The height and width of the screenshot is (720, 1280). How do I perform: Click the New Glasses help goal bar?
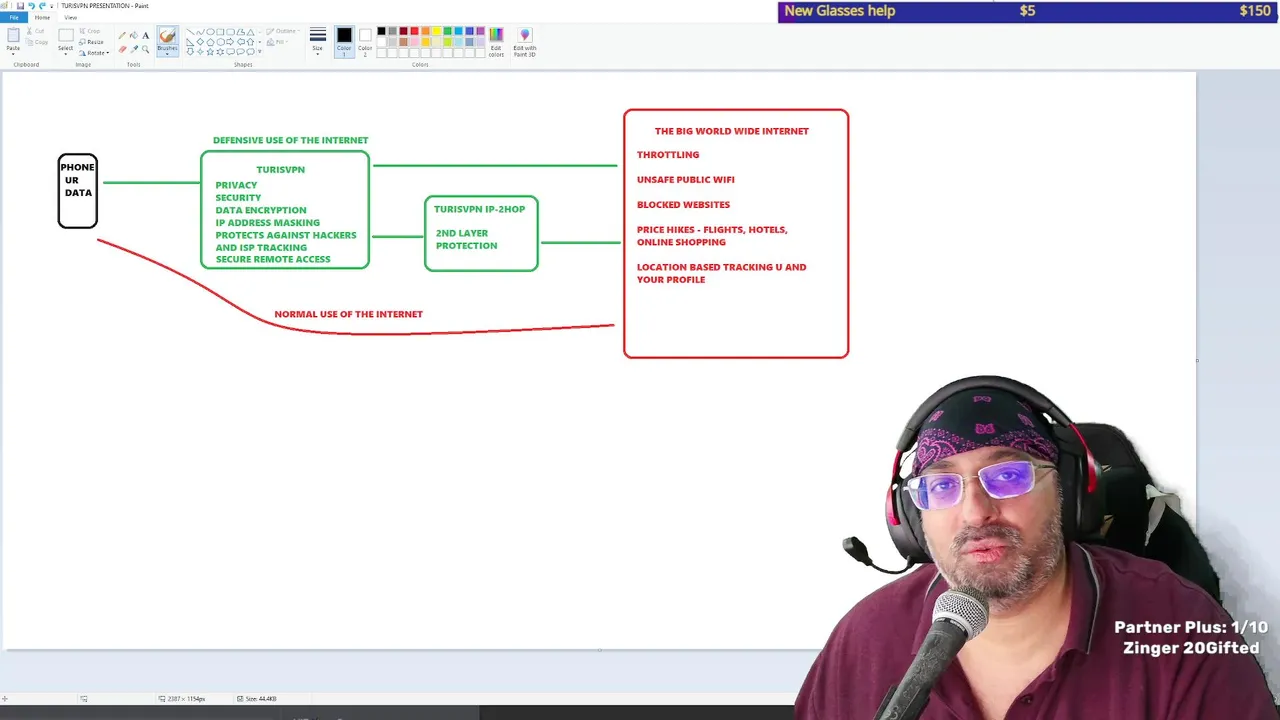[x=1029, y=11]
